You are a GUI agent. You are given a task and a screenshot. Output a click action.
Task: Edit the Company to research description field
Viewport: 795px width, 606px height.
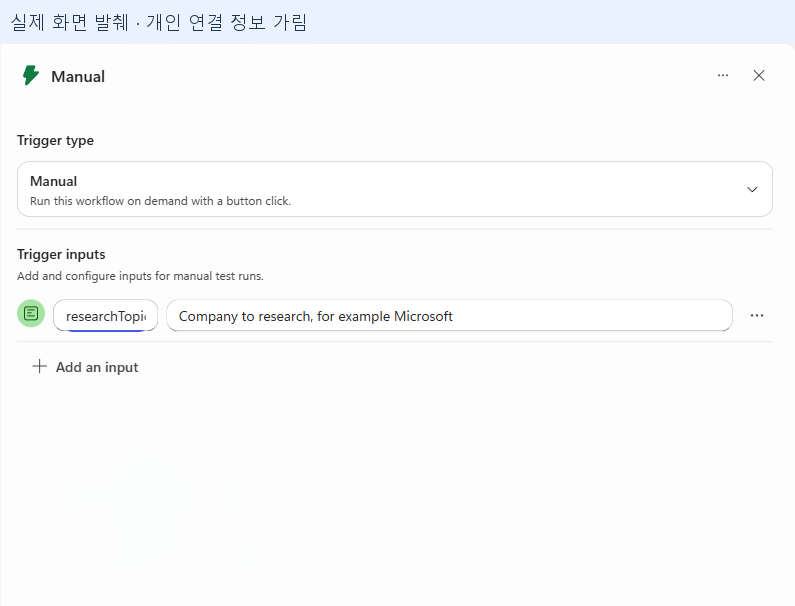tap(449, 315)
